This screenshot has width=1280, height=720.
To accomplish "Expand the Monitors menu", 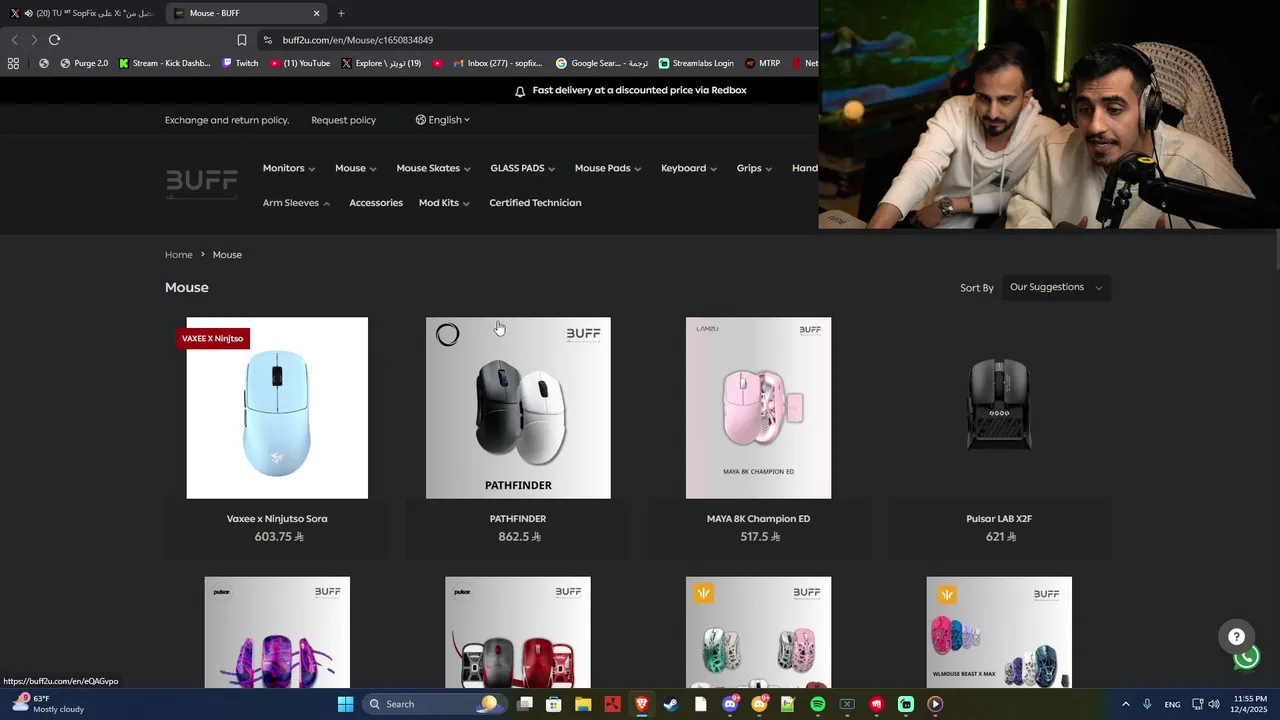I will tap(289, 168).
